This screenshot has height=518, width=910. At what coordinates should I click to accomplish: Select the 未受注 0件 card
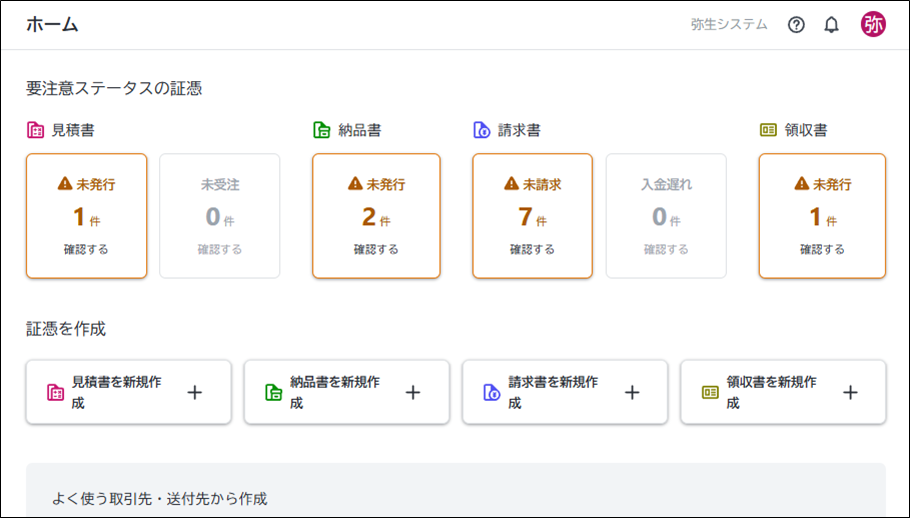pos(220,216)
